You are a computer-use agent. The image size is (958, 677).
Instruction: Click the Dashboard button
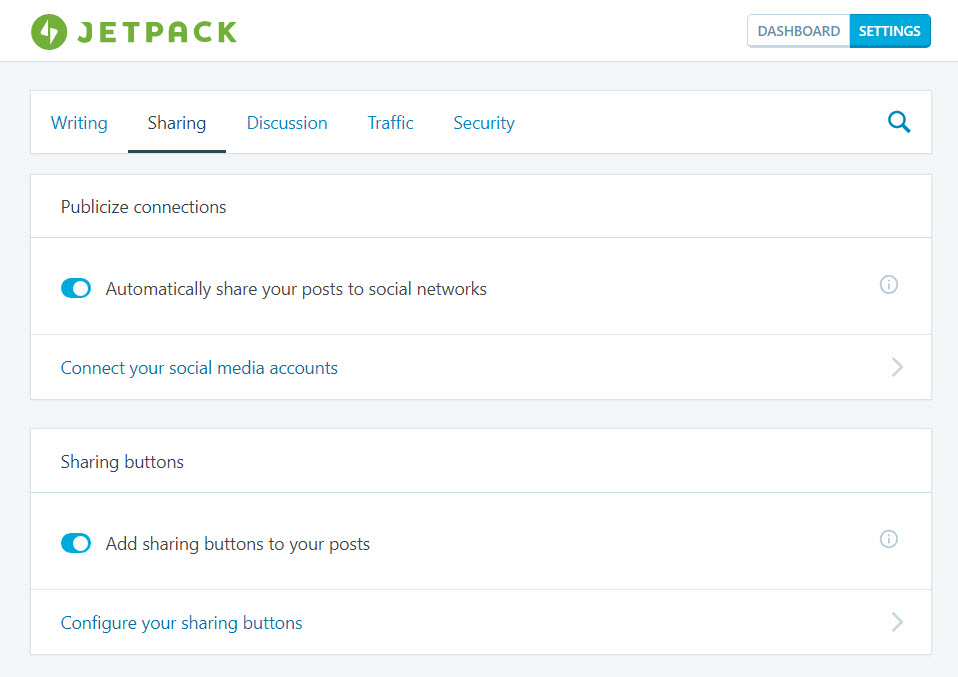(799, 31)
